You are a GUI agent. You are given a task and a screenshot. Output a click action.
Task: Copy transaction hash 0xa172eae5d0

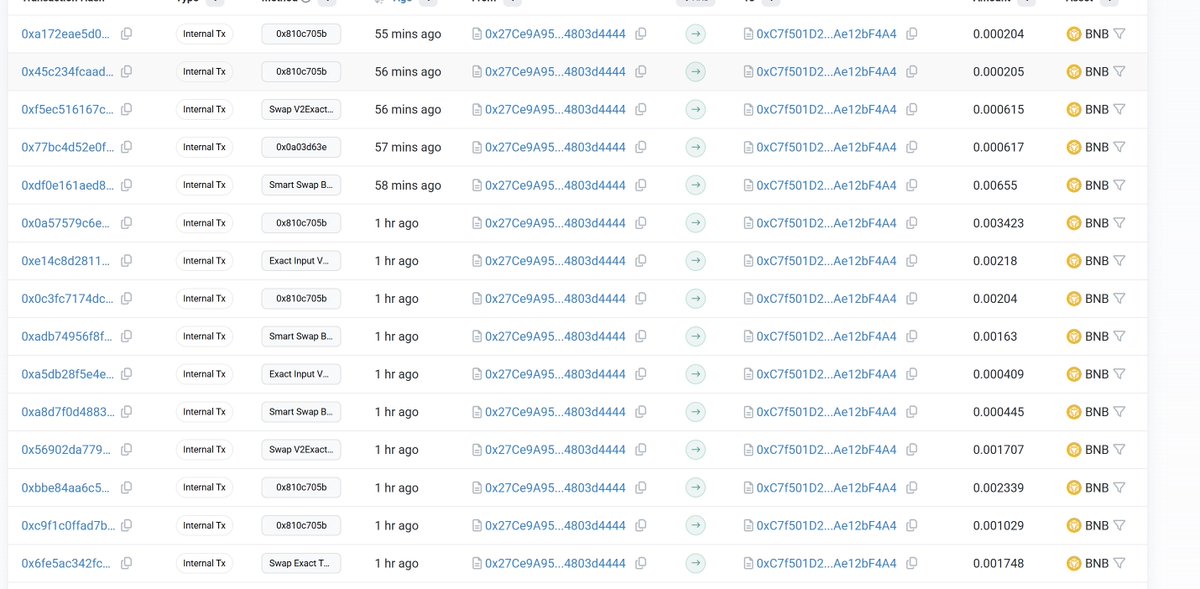(126, 34)
